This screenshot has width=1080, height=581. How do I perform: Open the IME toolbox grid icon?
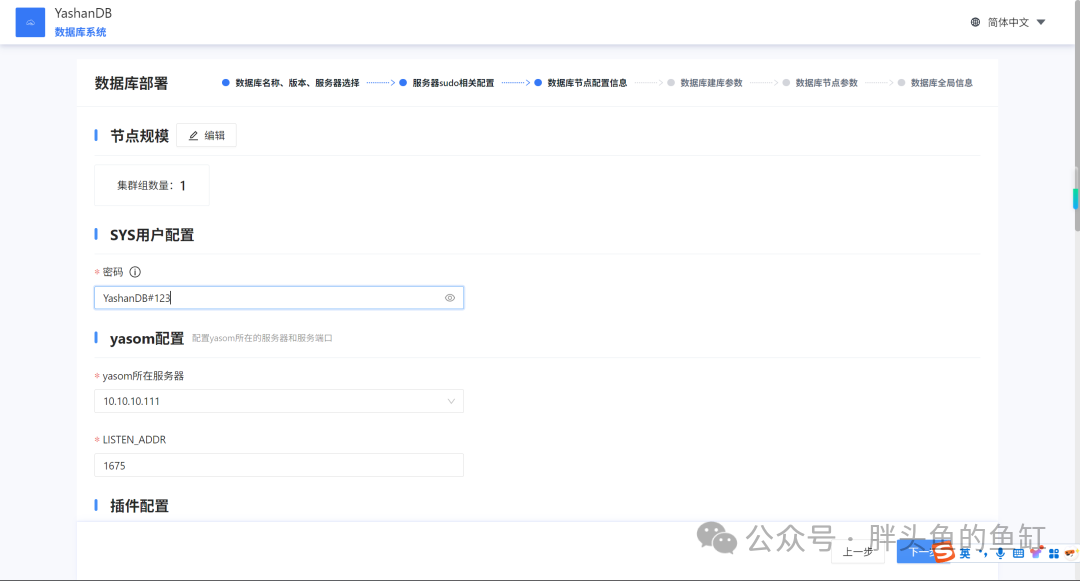[1054, 553]
